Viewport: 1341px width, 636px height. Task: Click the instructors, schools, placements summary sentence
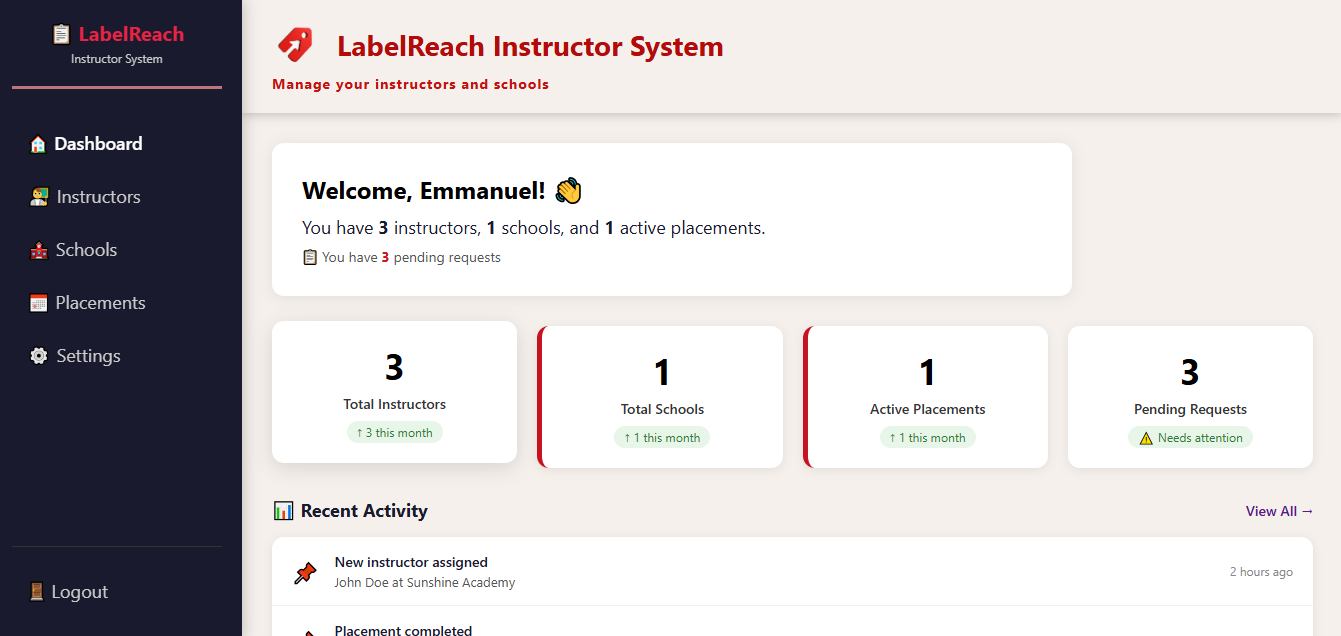533,228
